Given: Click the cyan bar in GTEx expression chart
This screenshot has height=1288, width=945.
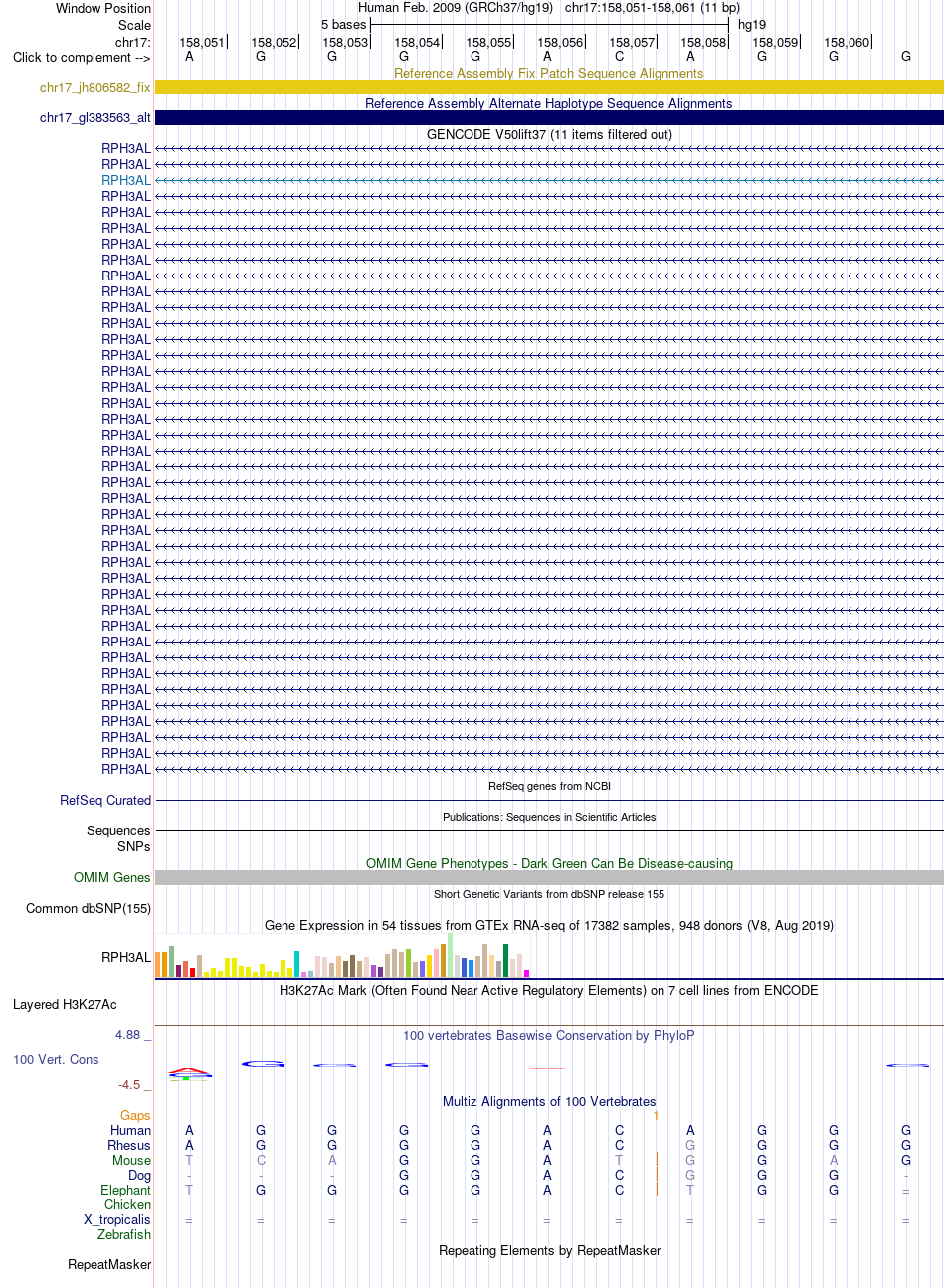Looking at the screenshot, I should tap(297, 964).
